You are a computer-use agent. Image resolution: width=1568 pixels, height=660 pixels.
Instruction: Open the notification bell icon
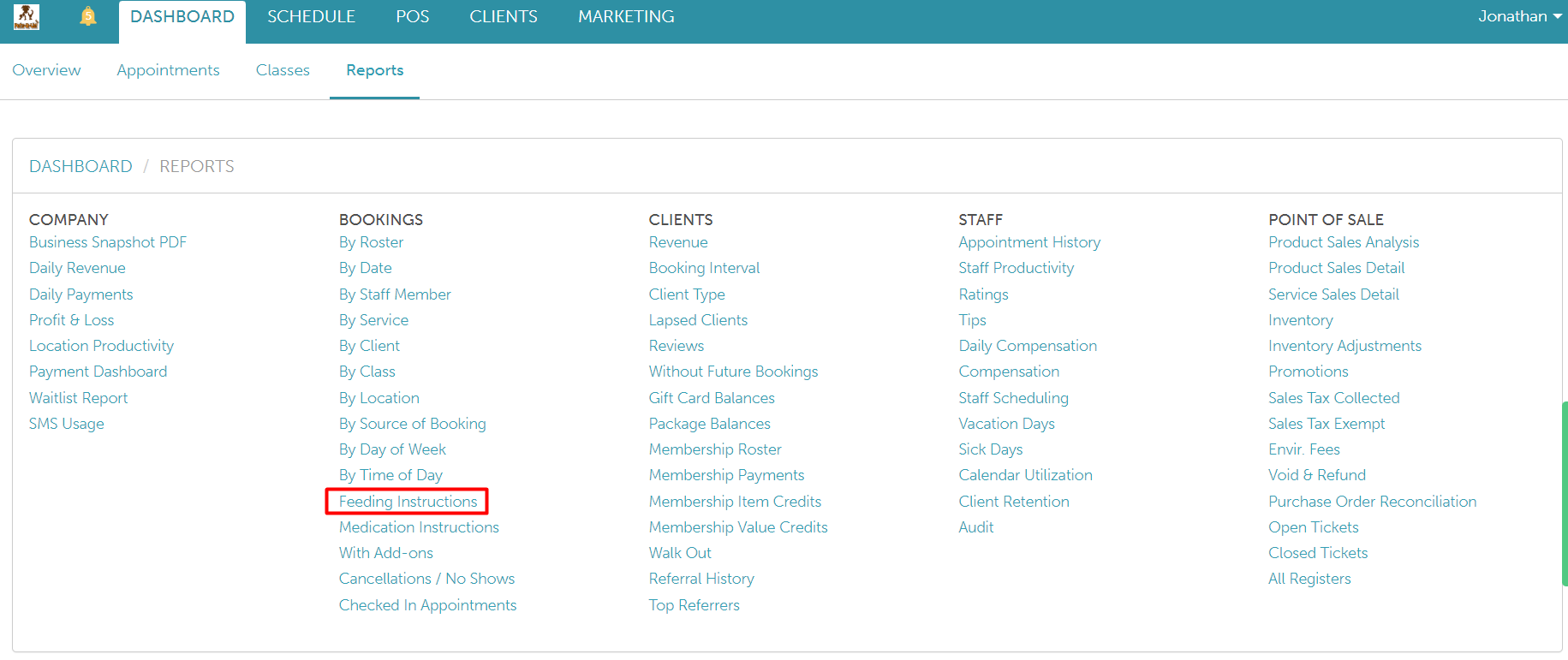87,16
